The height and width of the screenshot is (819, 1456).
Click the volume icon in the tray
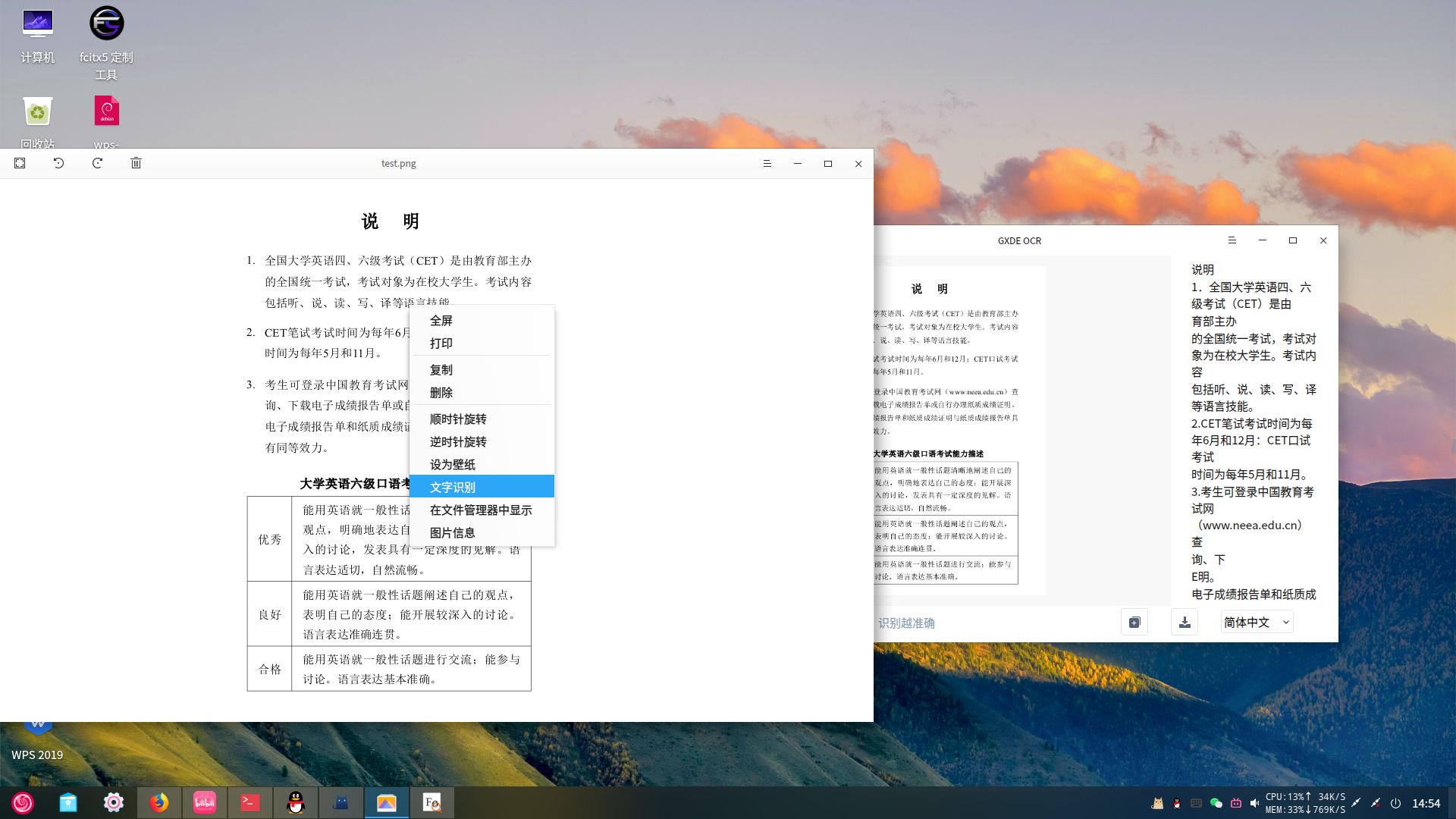point(1255,803)
